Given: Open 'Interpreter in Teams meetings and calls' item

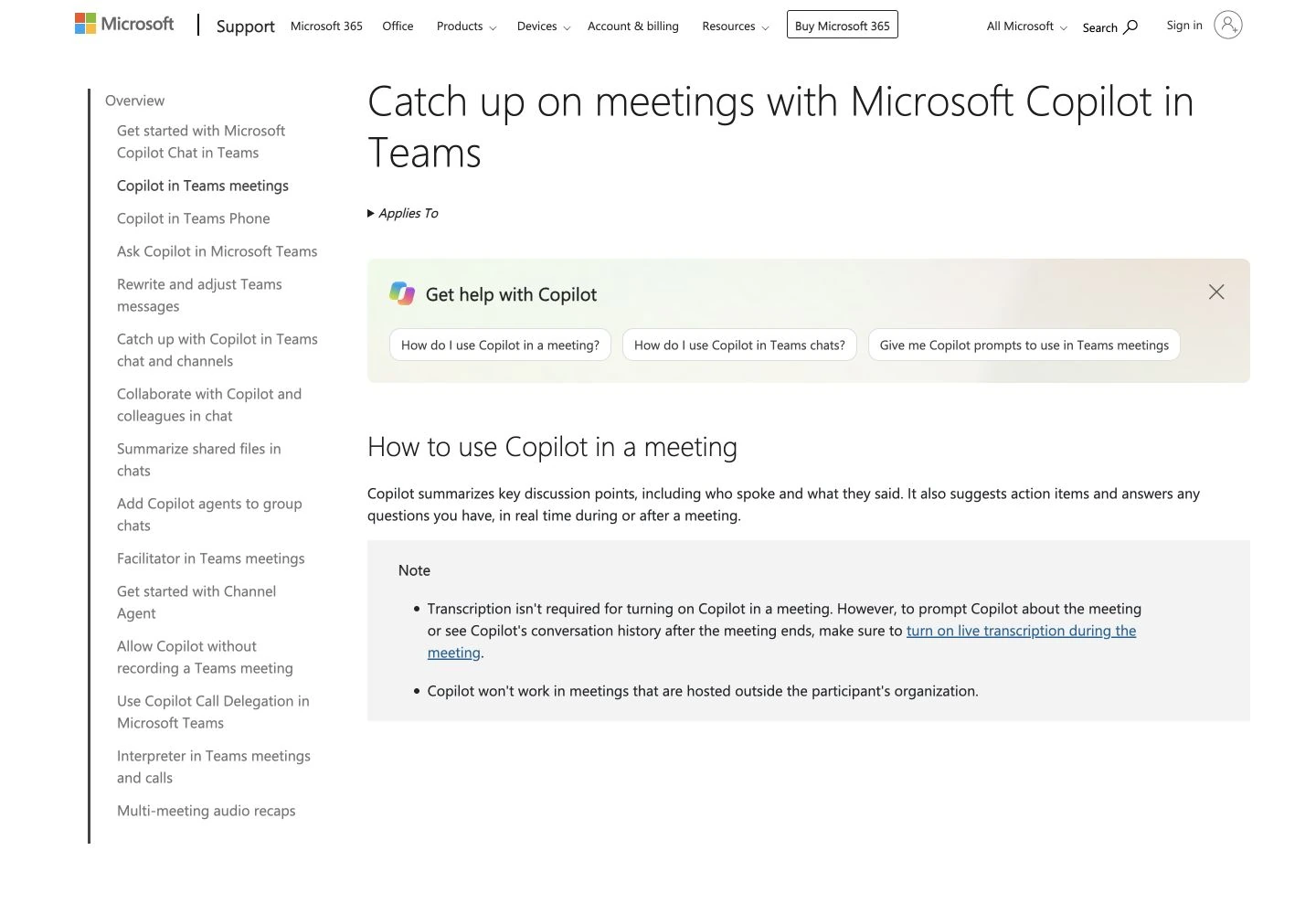Looking at the screenshot, I should [214, 767].
